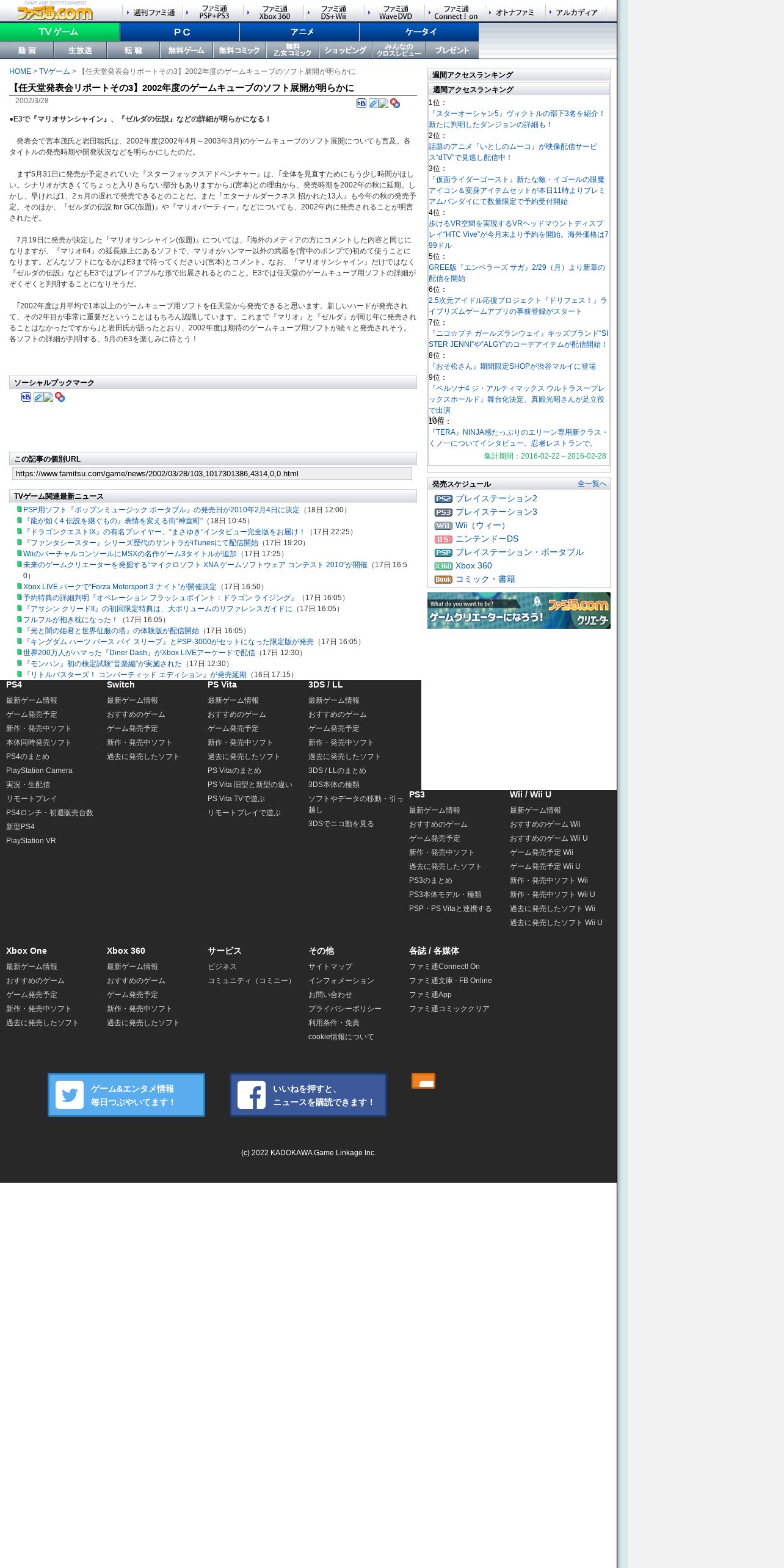Screen dimensions: 784x1568
Task: Click TVゲーム in the breadcrumb
Action: pyautogui.click(x=54, y=71)
